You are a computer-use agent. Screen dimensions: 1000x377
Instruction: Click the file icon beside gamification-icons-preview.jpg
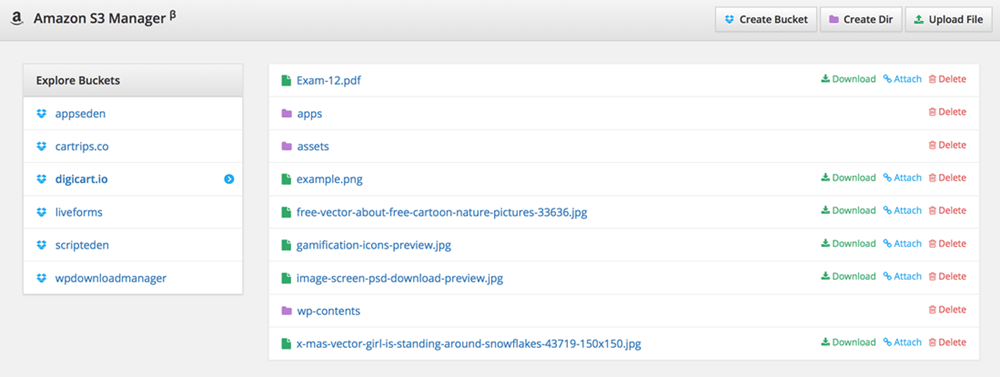tap(286, 245)
